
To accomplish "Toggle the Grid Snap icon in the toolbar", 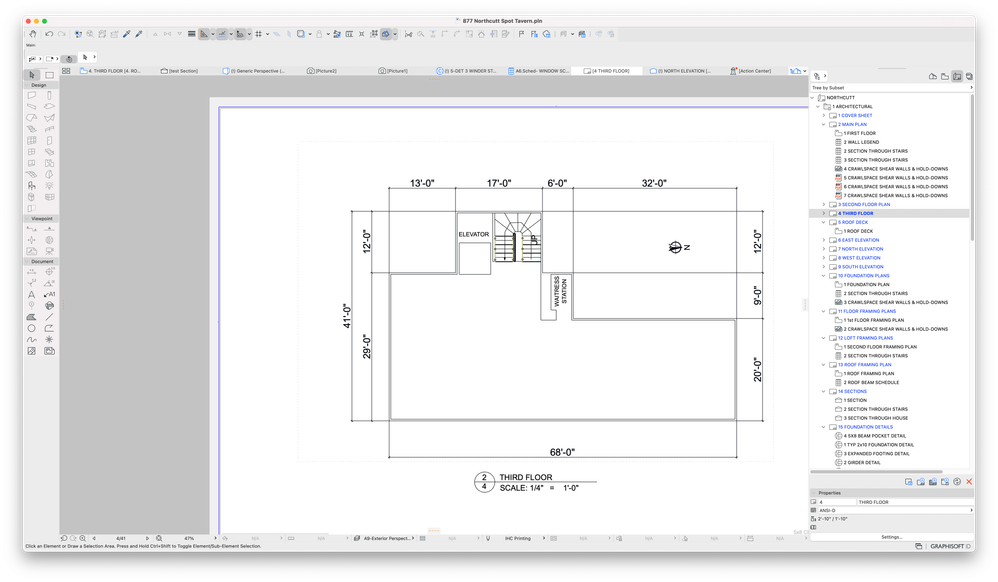I will tap(258, 34).
